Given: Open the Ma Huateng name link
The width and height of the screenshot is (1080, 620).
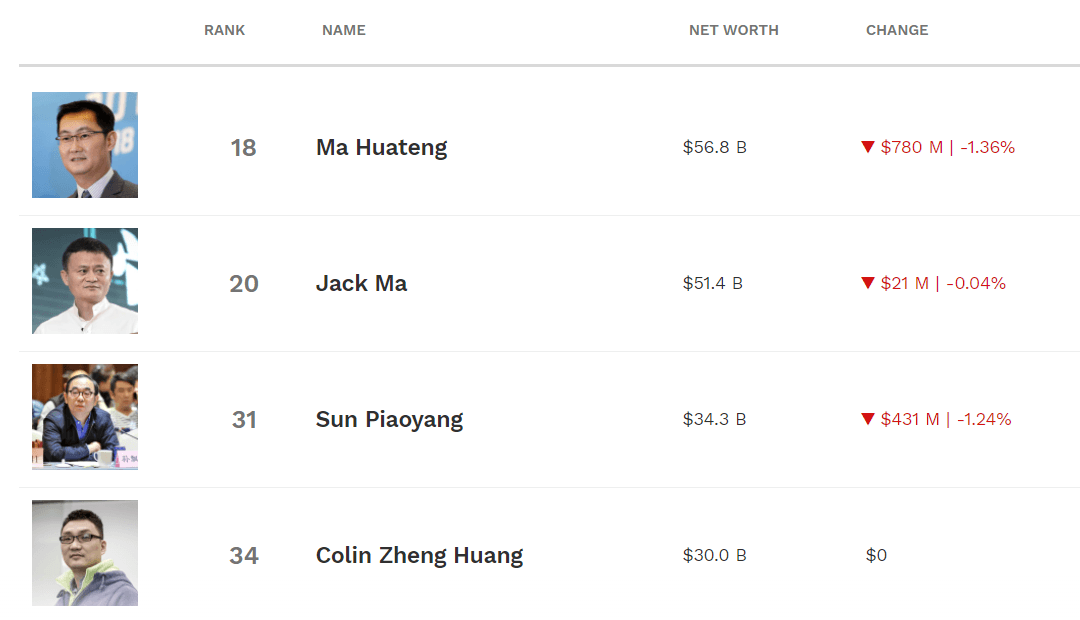Looking at the screenshot, I should tap(382, 147).
